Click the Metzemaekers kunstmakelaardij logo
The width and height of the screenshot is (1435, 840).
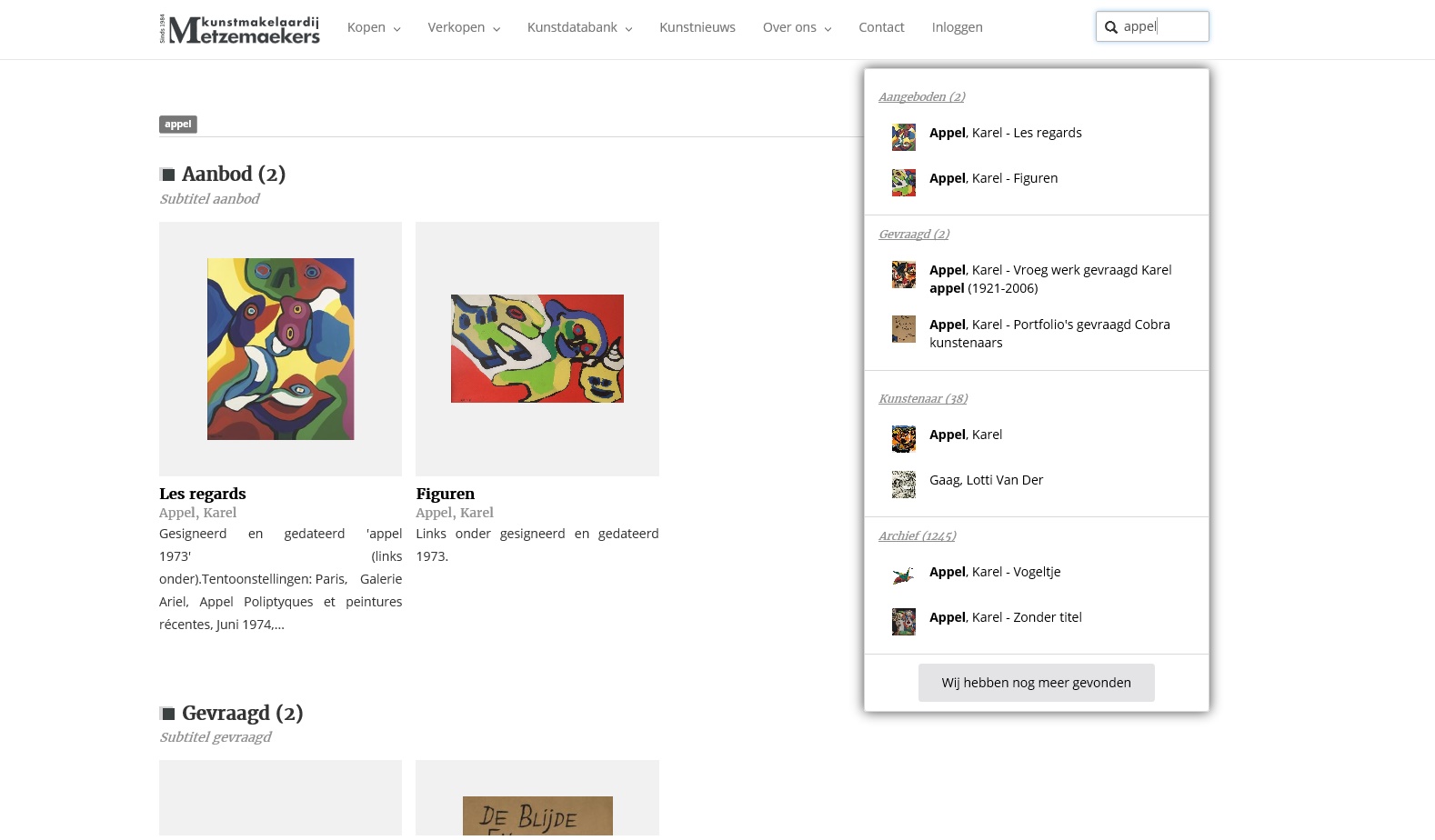[240, 29]
